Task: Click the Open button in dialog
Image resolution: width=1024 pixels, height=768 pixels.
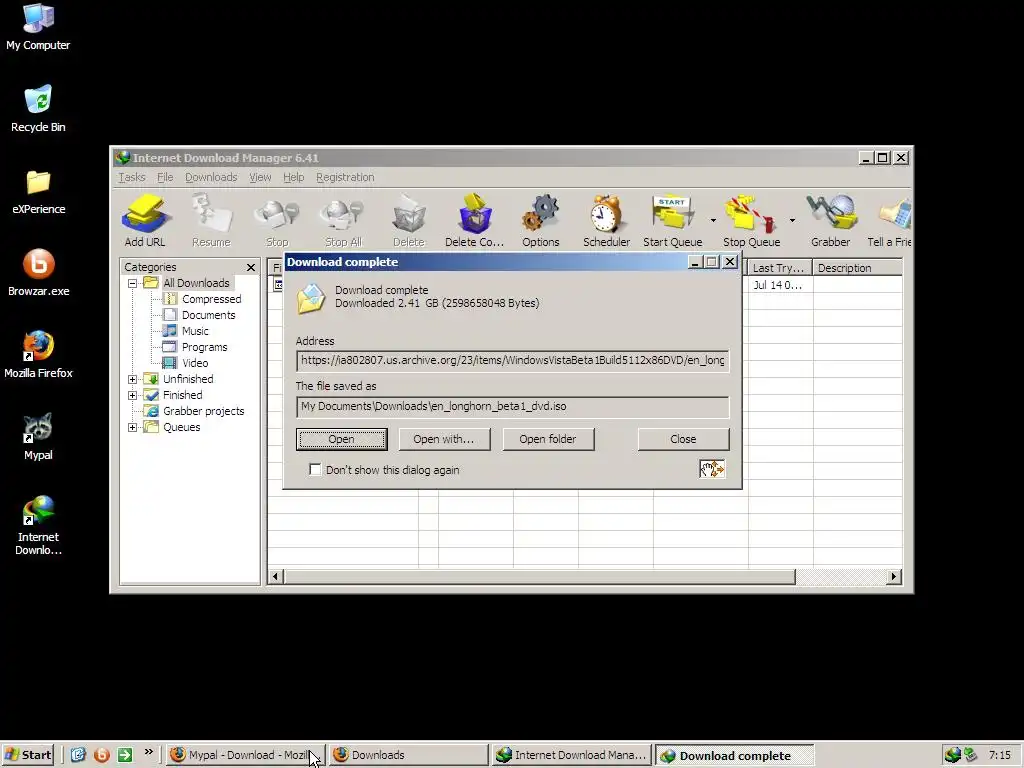Action: [342, 439]
